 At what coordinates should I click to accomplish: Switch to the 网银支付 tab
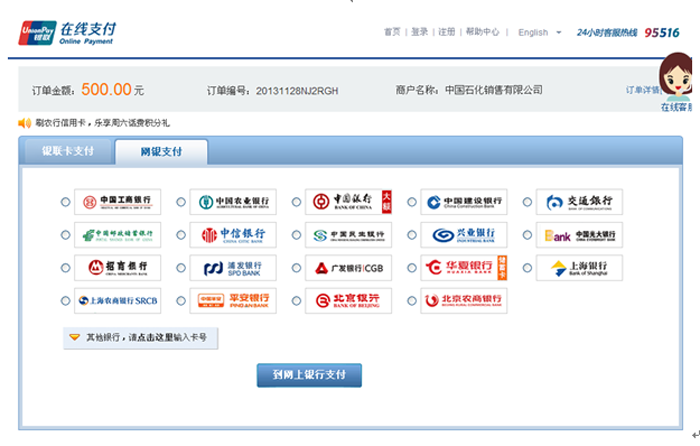point(161,152)
